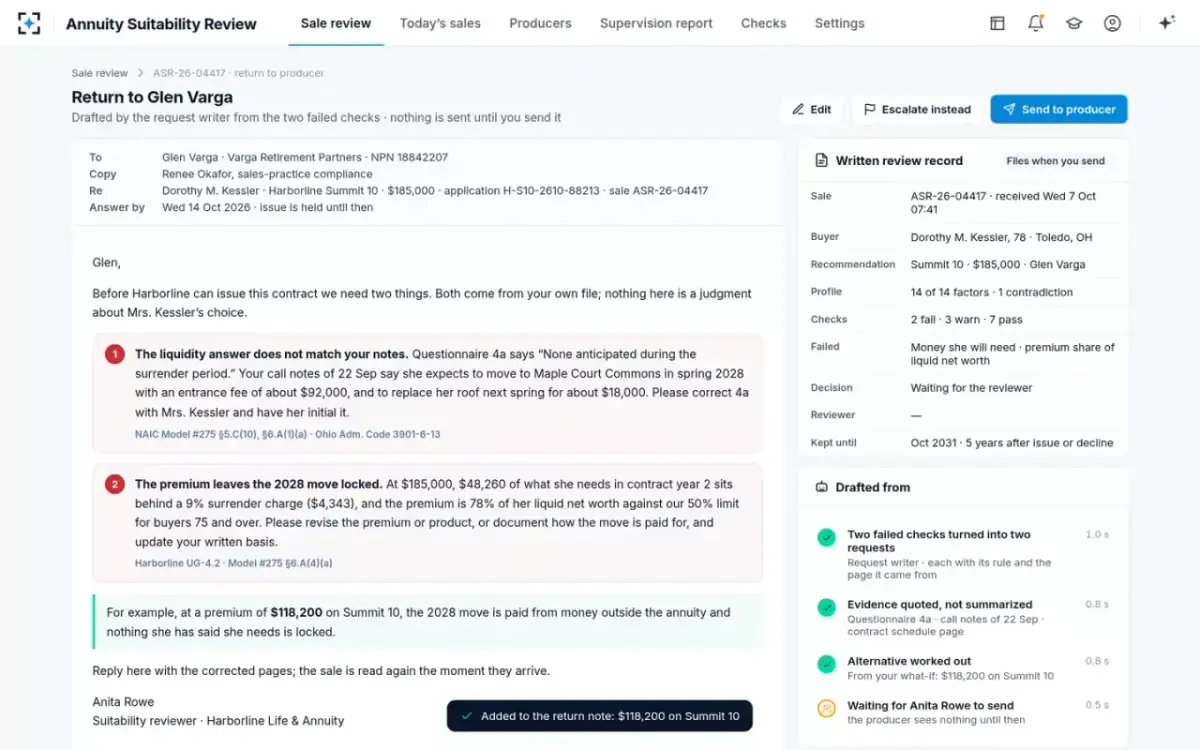Click the Harborline UG-4.2 citation line
This screenshot has width=1200, height=750.
click(x=234, y=563)
